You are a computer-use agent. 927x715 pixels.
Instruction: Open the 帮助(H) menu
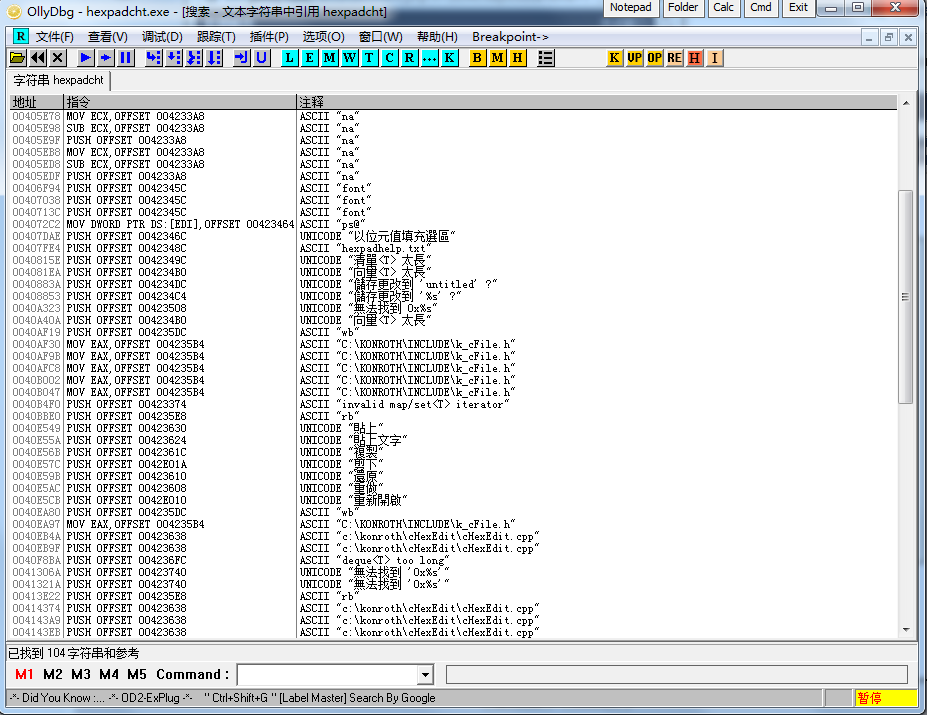(x=437, y=37)
